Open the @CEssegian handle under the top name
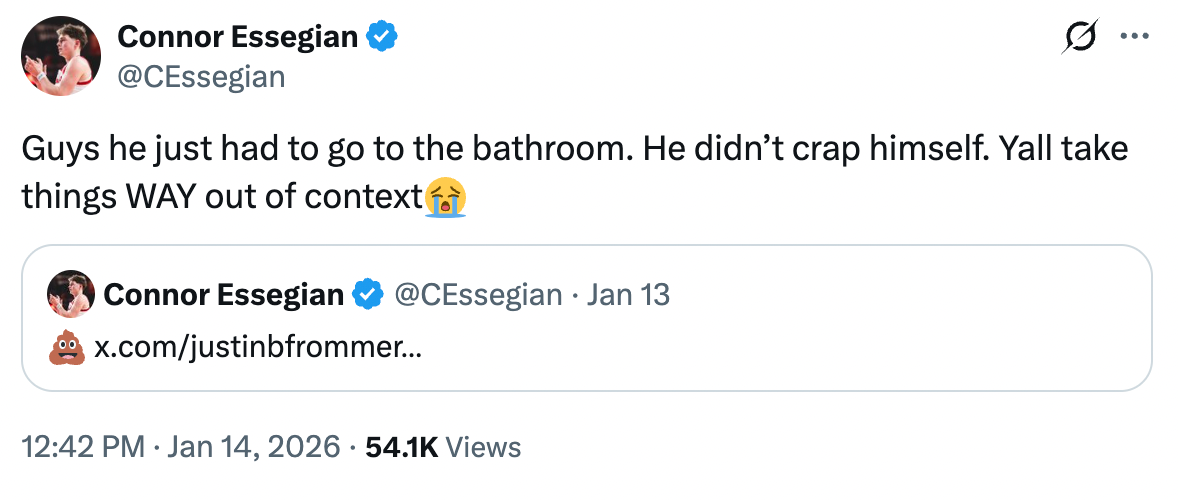 [x=201, y=76]
